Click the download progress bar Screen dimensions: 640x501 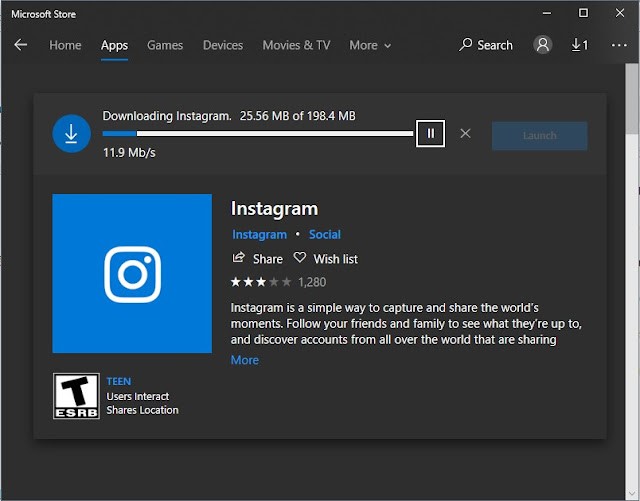258,134
